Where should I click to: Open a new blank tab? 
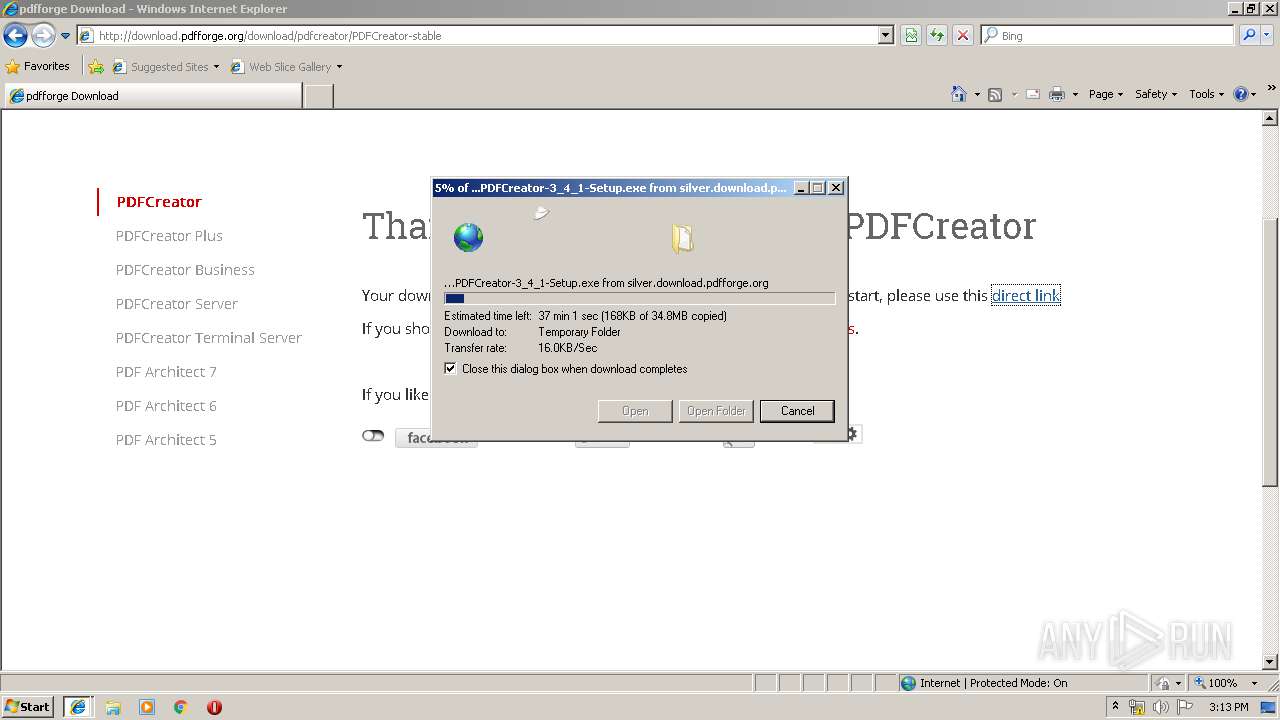click(318, 96)
